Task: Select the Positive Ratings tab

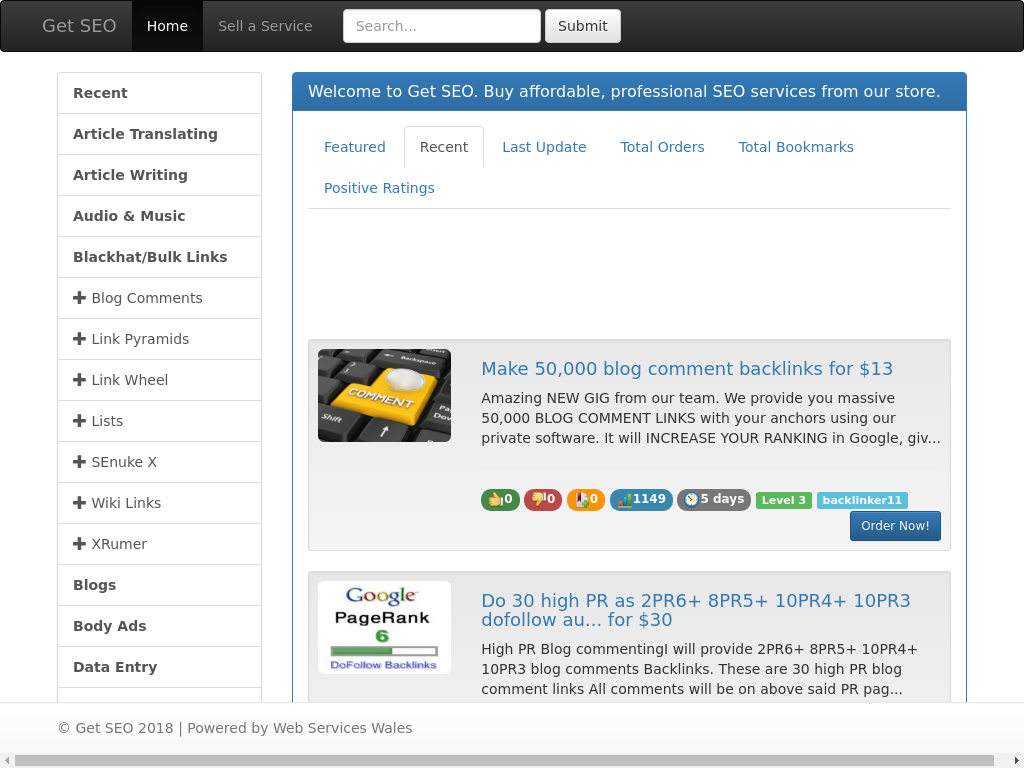Action: (x=379, y=188)
